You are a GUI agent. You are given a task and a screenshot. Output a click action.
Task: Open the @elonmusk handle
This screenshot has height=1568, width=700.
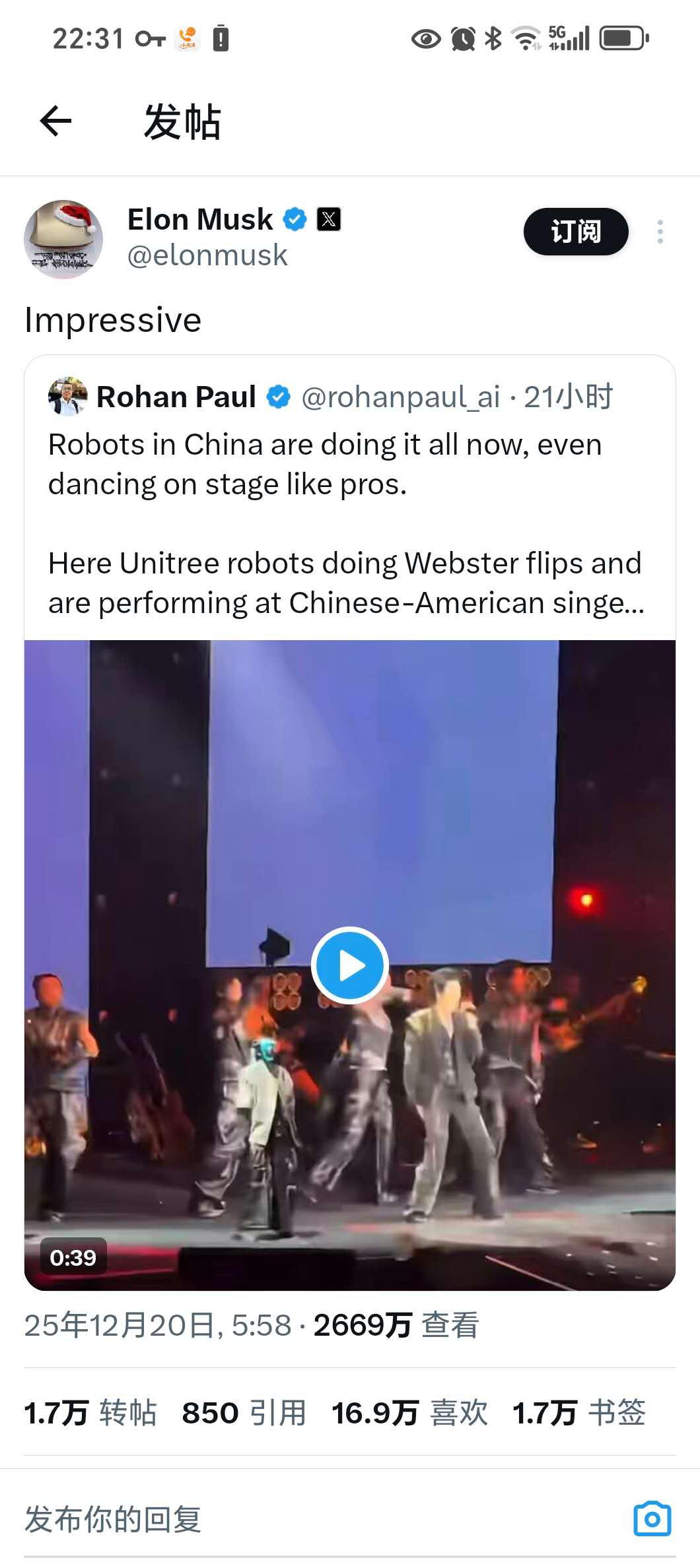[207, 256]
